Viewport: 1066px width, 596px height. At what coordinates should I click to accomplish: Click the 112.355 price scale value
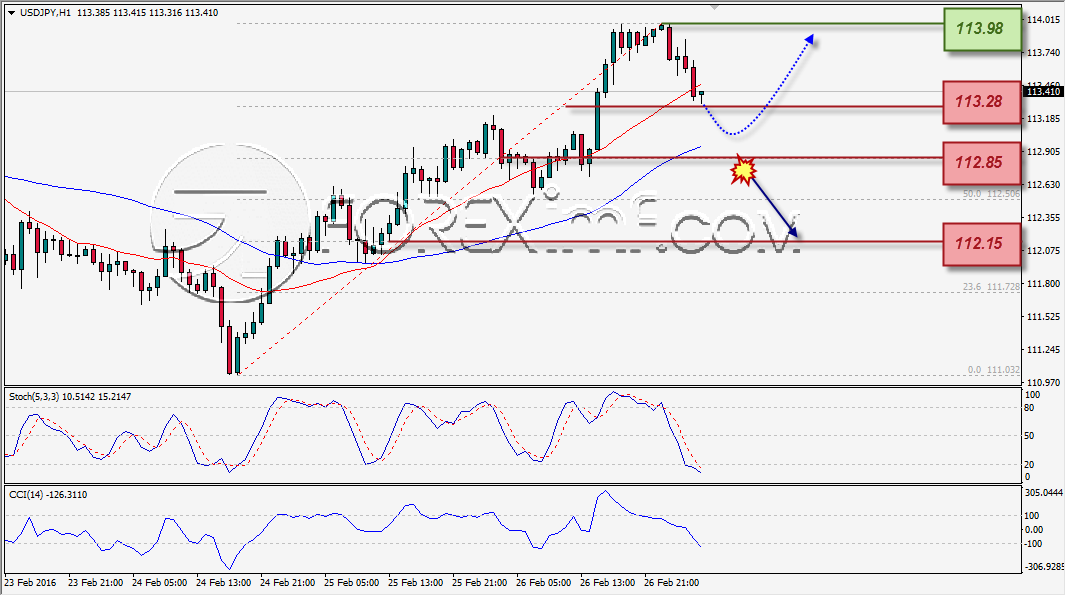click(x=1044, y=217)
